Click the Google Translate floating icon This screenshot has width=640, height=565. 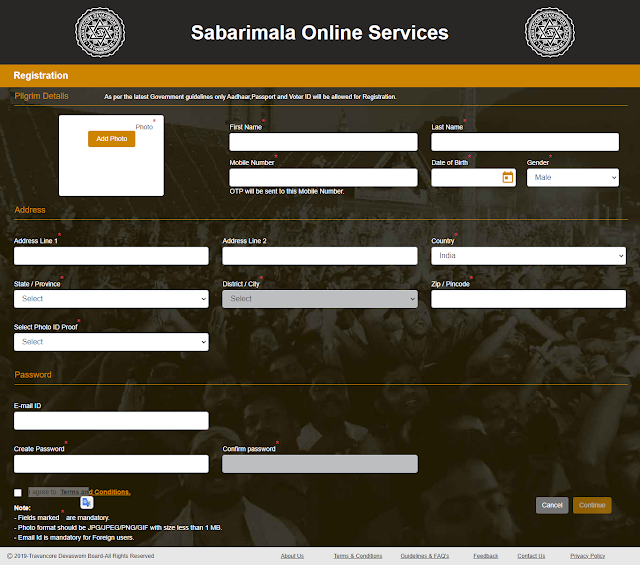pos(87,502)
